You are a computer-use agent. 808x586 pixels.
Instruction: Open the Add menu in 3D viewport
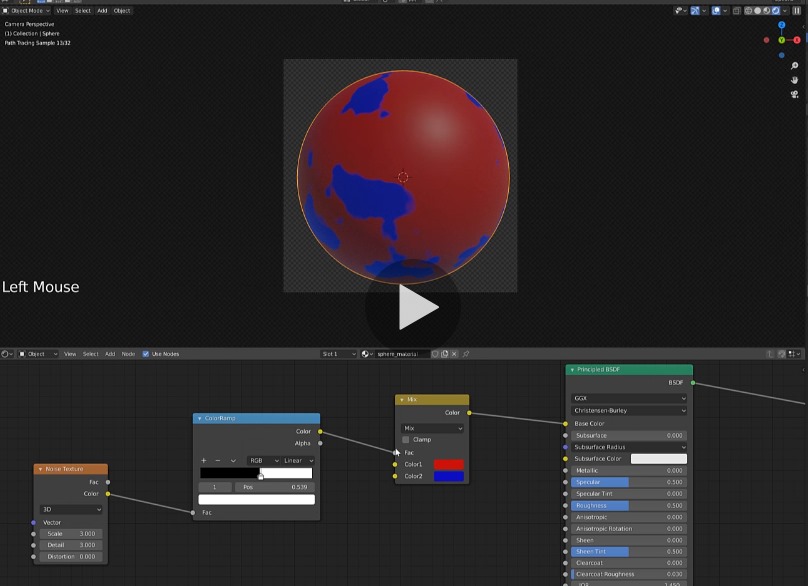coord(102,10)
